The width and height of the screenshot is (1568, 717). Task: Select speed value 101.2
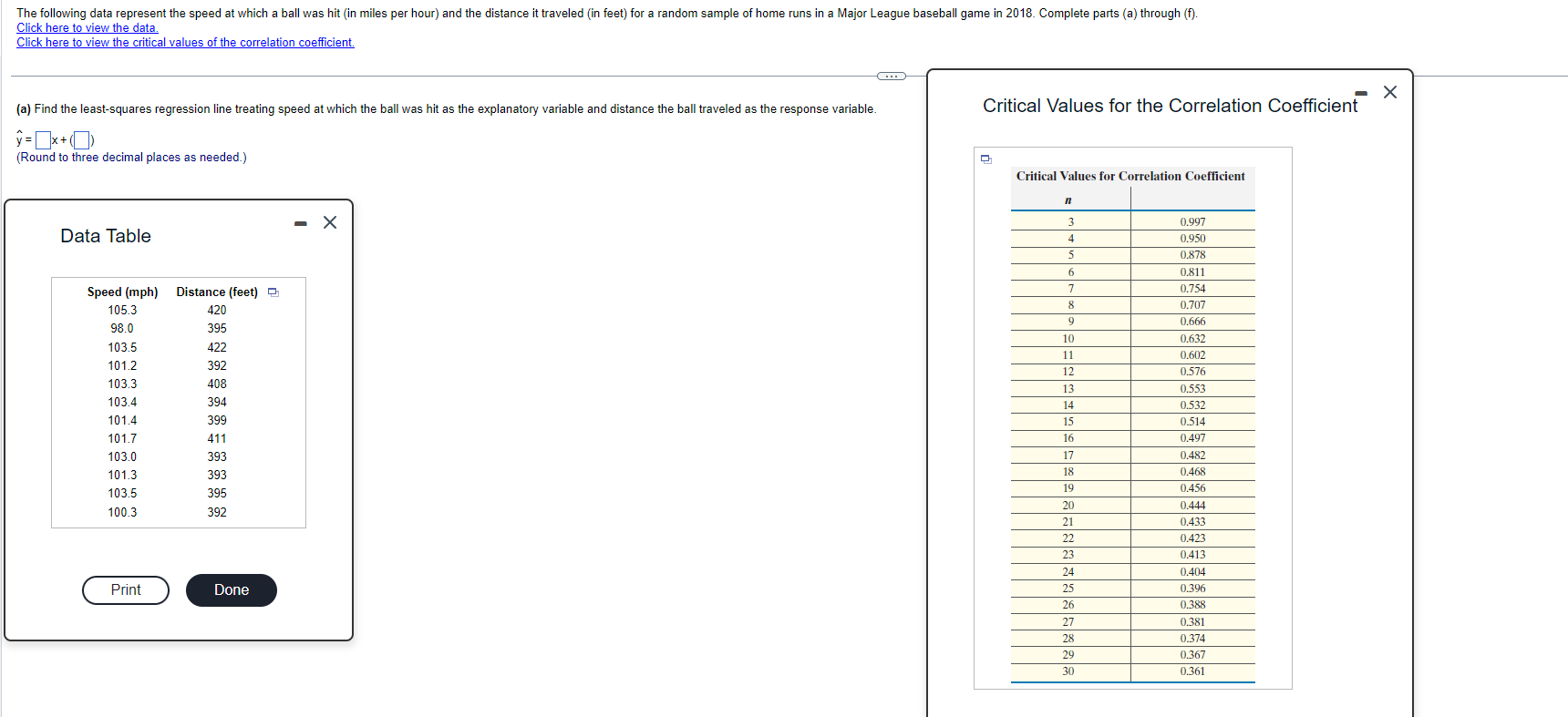122,366
